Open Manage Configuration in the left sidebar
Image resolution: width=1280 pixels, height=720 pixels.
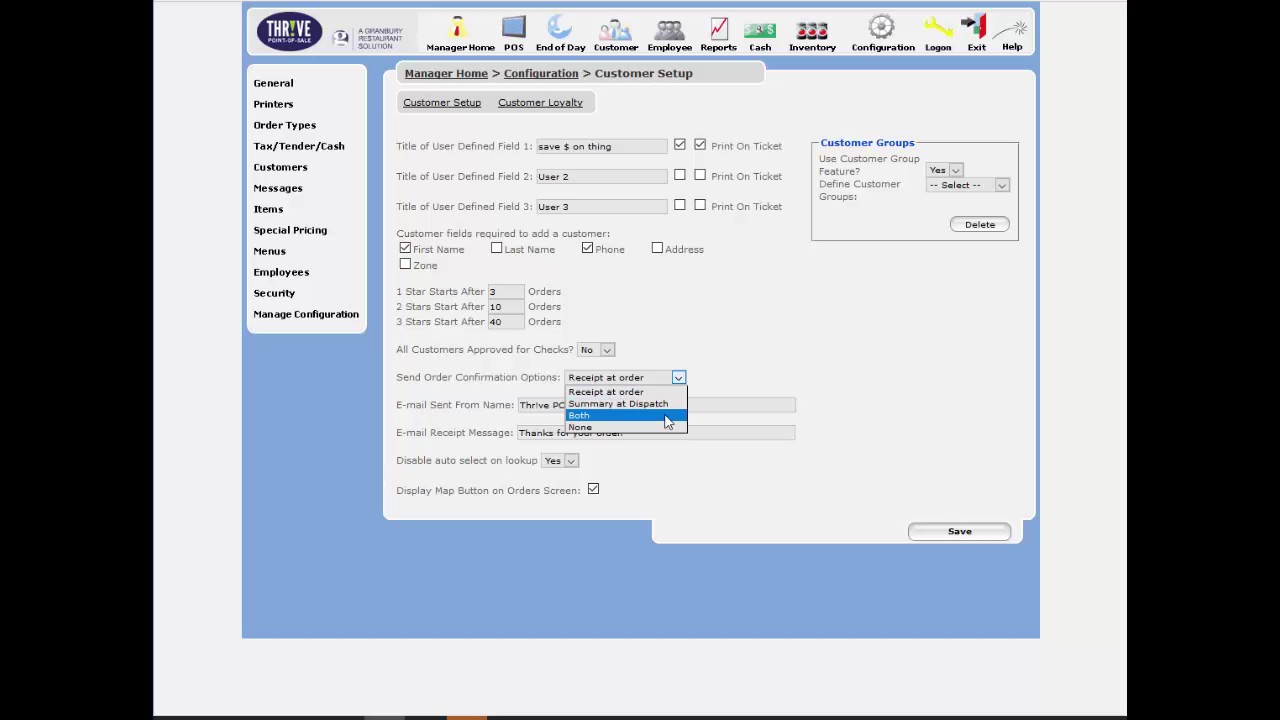click(x=306, y=314)
